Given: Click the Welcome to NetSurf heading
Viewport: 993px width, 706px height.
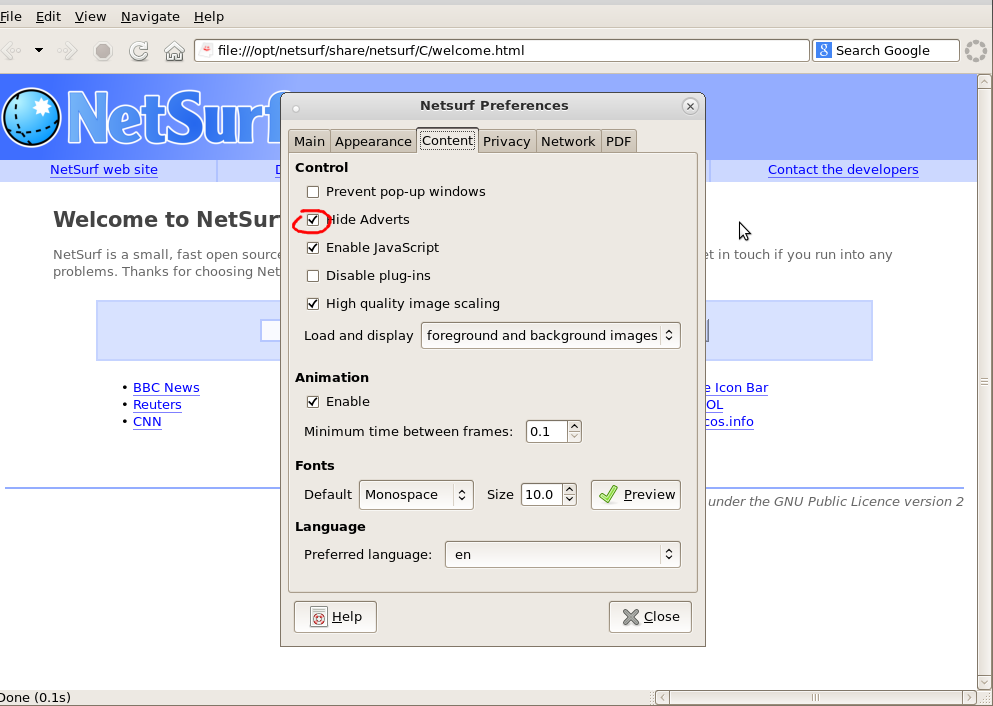Looking at the screenshot, I should 167,220.
